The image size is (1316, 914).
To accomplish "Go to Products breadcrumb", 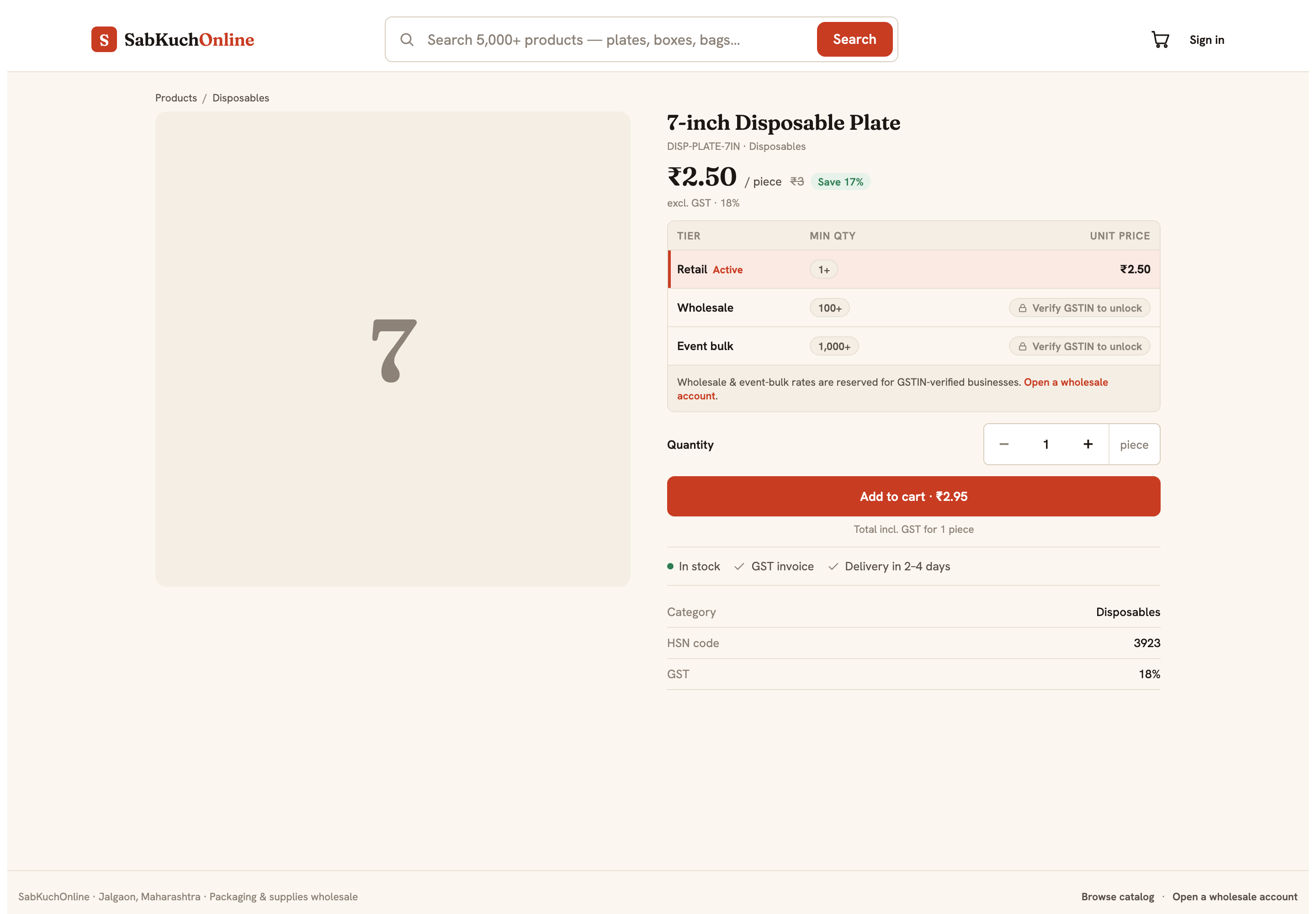I will [x=176, y=98].
